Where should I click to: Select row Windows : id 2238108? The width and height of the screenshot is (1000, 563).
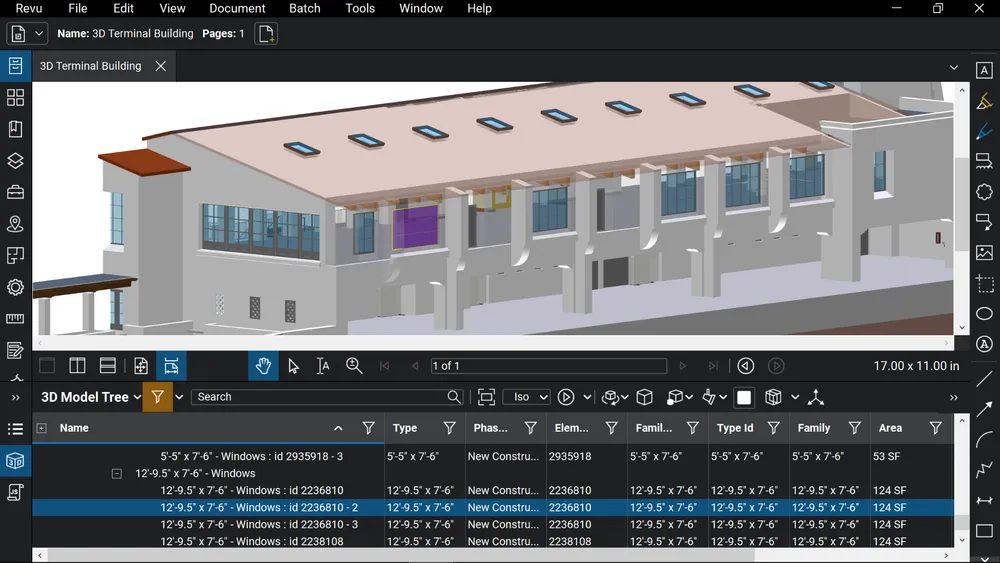point(251,541)
